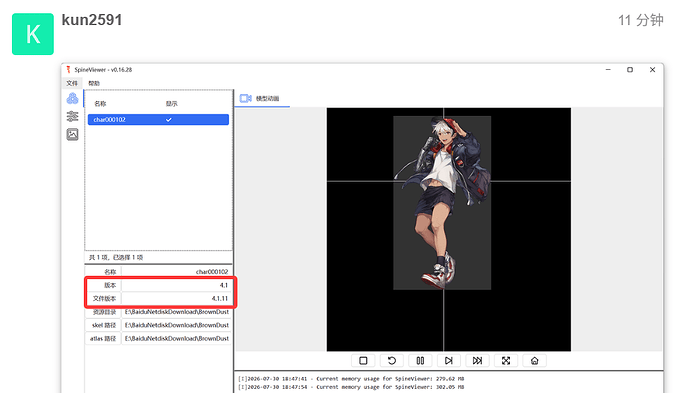Click the atlas 路径 path field
This screenshot has width=690, height=393.
click(176, 338)
